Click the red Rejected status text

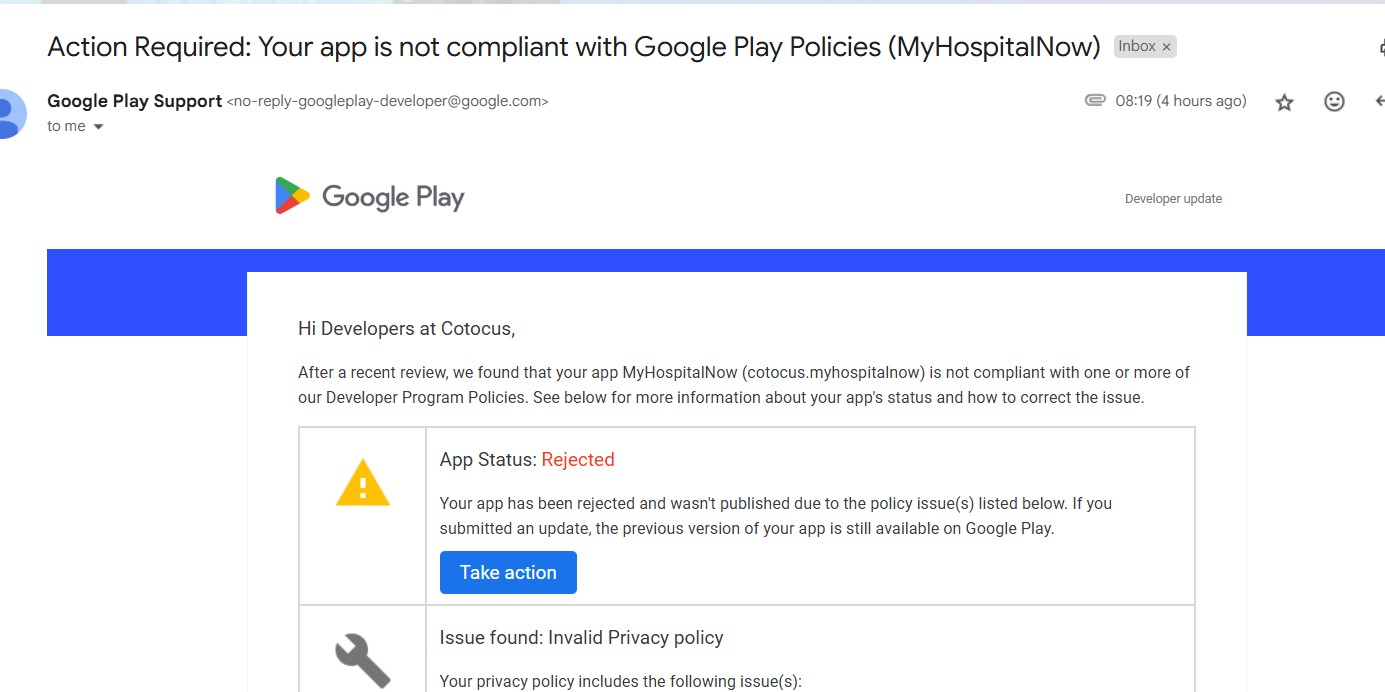coord(578,460)
